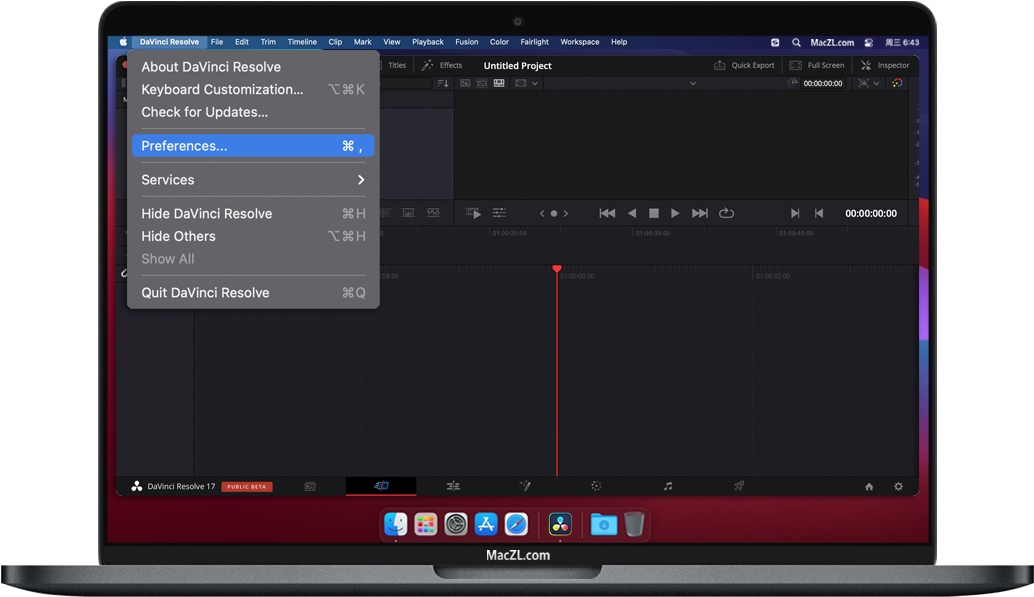This screenshot has width=1034, height=597.
Task: Open the timeline name dropdown in viewer
Action: click(692, 84)
